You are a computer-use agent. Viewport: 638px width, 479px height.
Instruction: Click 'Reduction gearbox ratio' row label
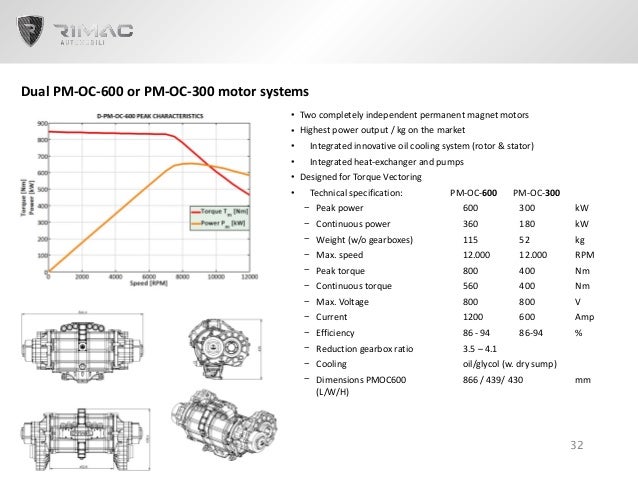[364, 349]
